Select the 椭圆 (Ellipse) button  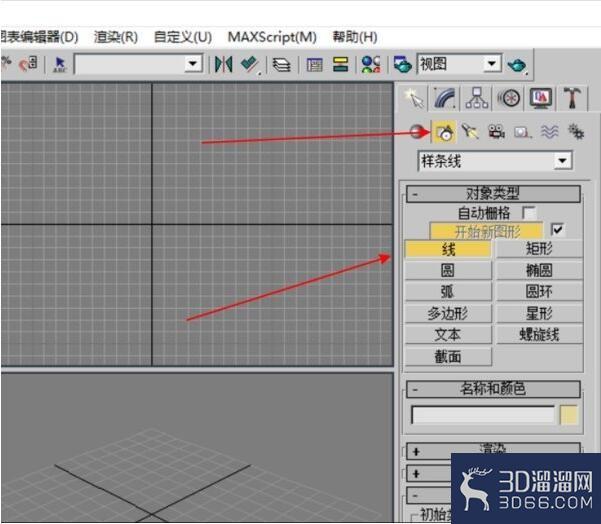(x=539, y=271)
